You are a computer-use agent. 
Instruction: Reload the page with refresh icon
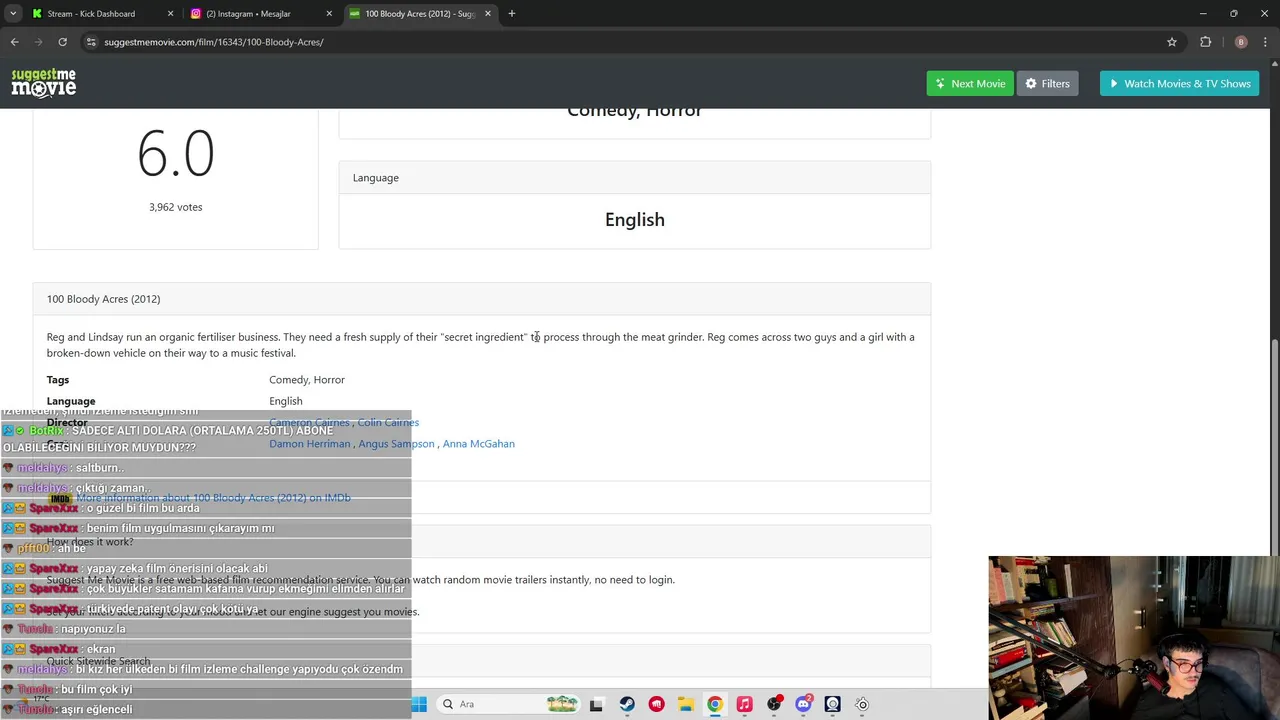(x=62, y=42)
